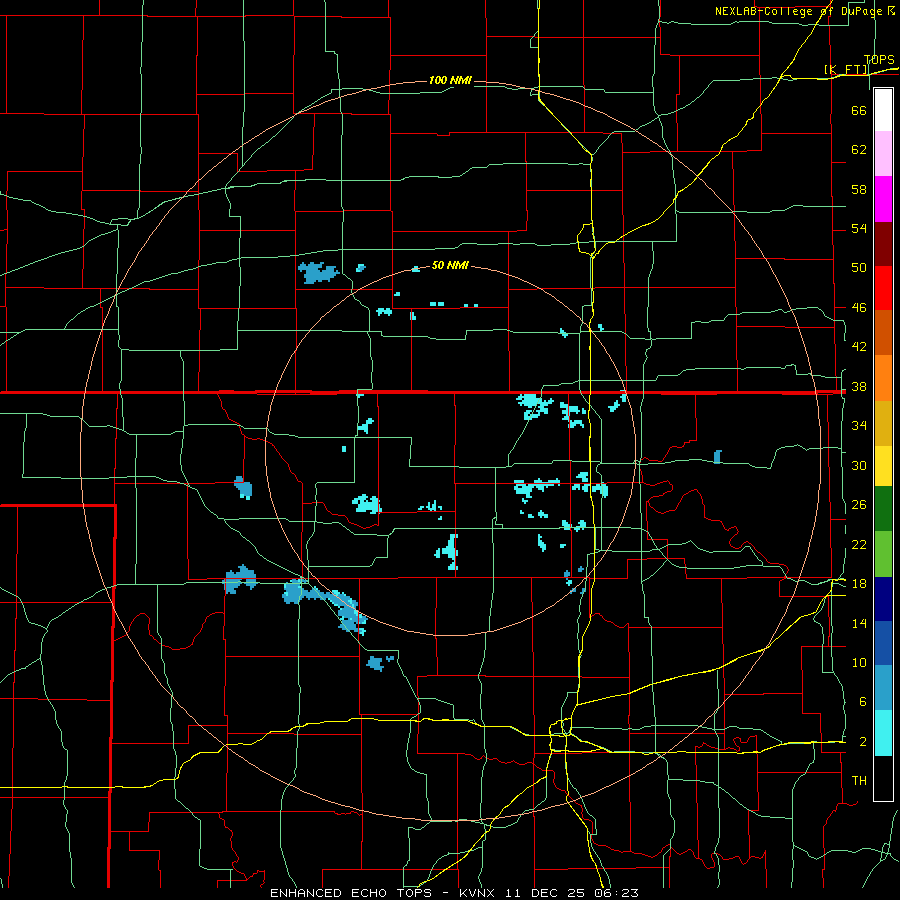Screen dimensions: 900x900
Task: Click the 50 legend value
Action: coord(859,267)
